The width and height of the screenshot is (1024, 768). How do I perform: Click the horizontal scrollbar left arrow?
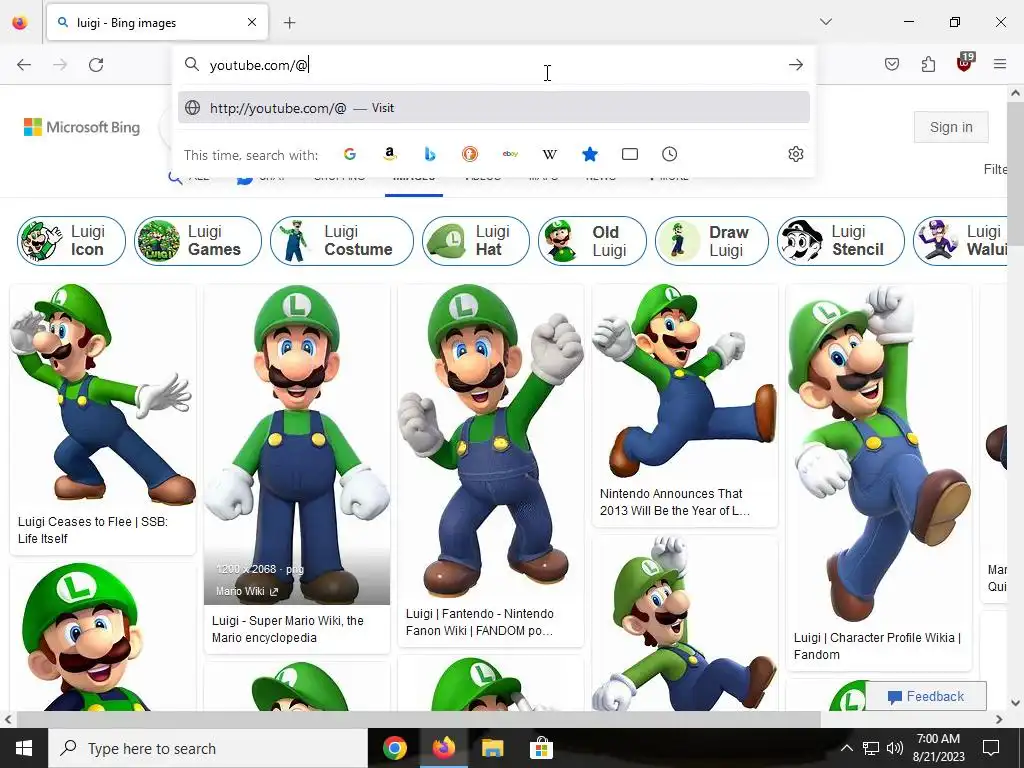coord(8,719)
